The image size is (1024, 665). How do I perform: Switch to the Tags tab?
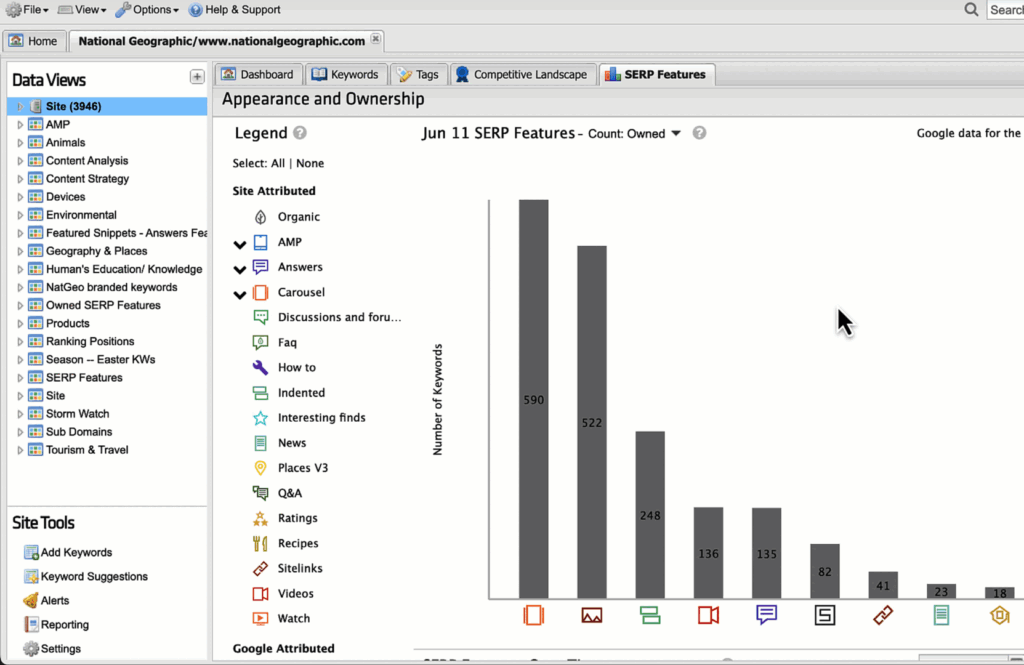[x=419, y=74]
